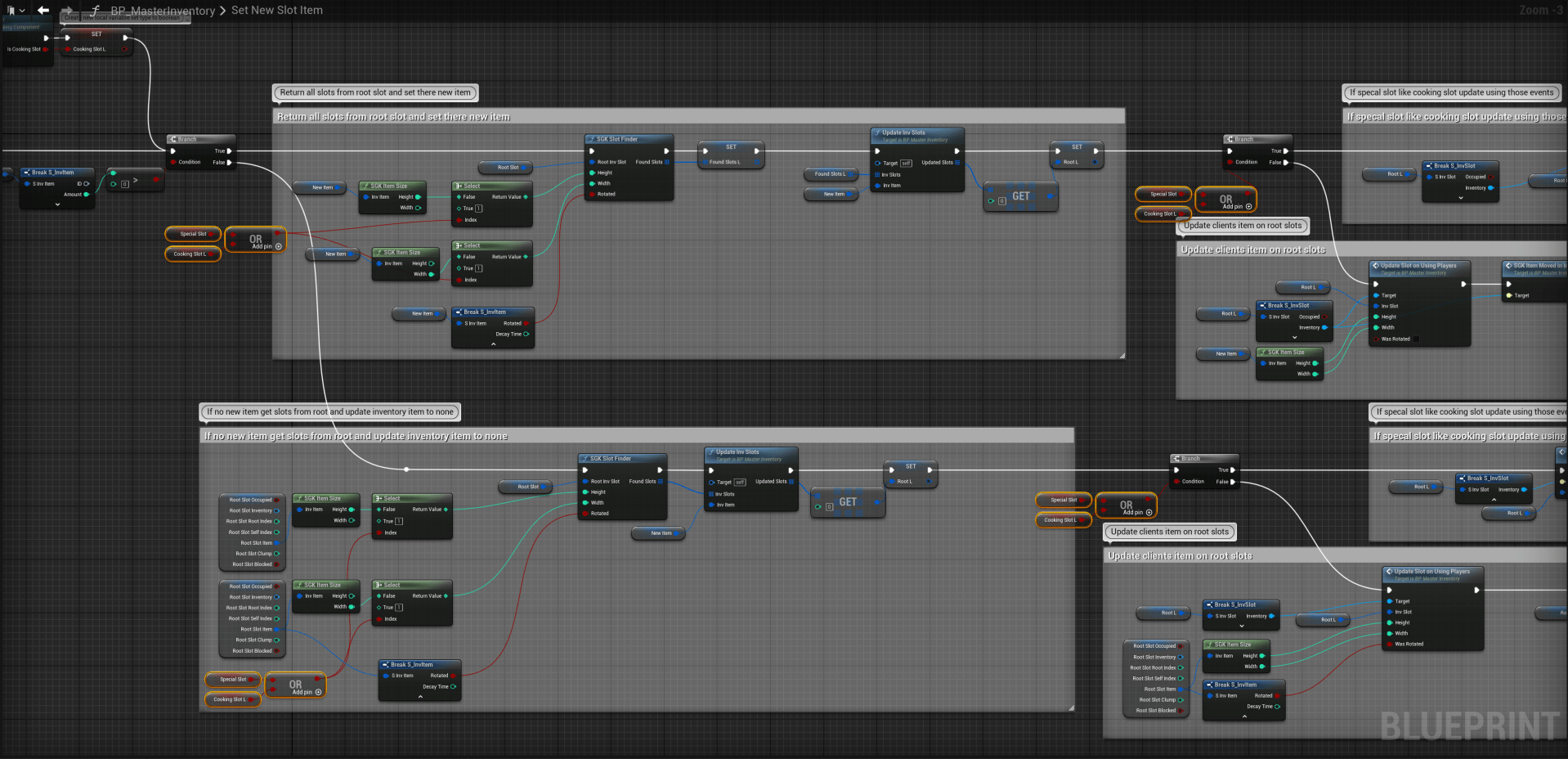Open the bookmark dropdown chevron

[22, 11]
